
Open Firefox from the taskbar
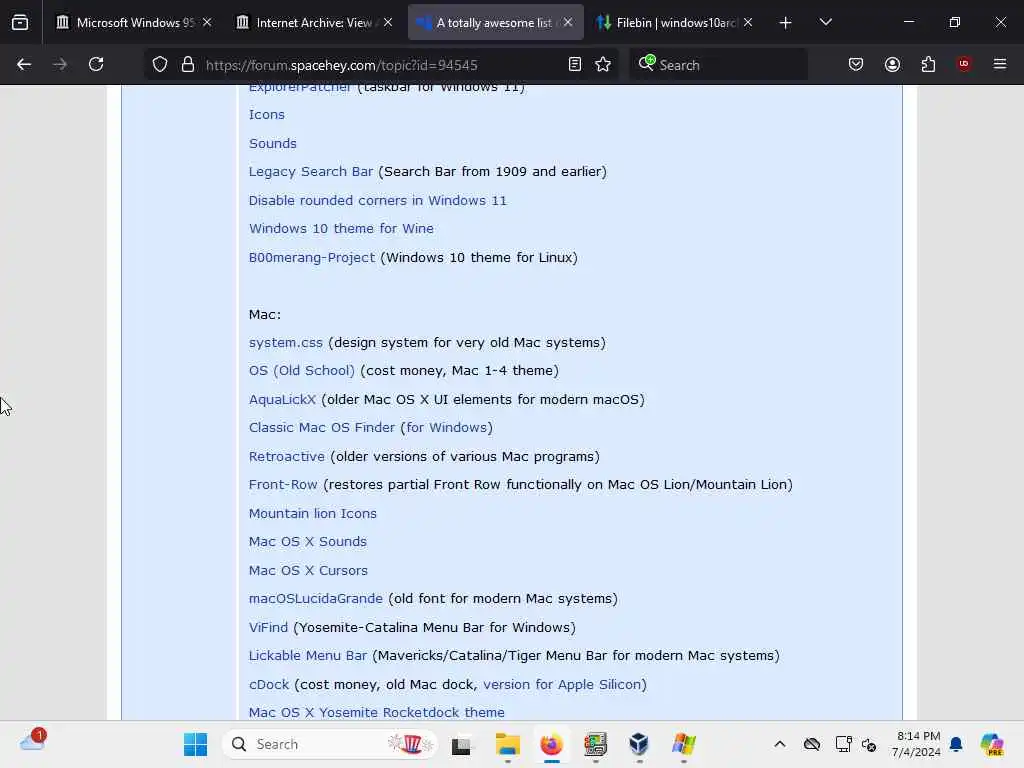(551, 744)
